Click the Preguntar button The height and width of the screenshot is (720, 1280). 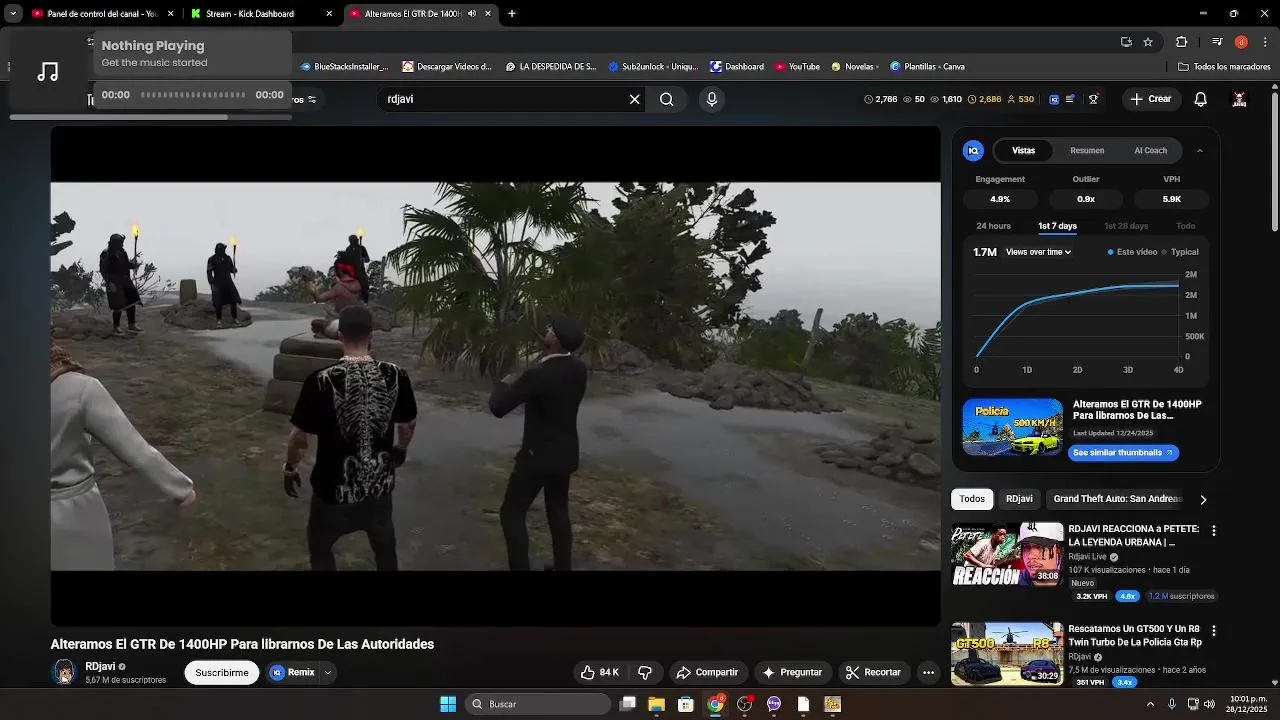(791, 672)
